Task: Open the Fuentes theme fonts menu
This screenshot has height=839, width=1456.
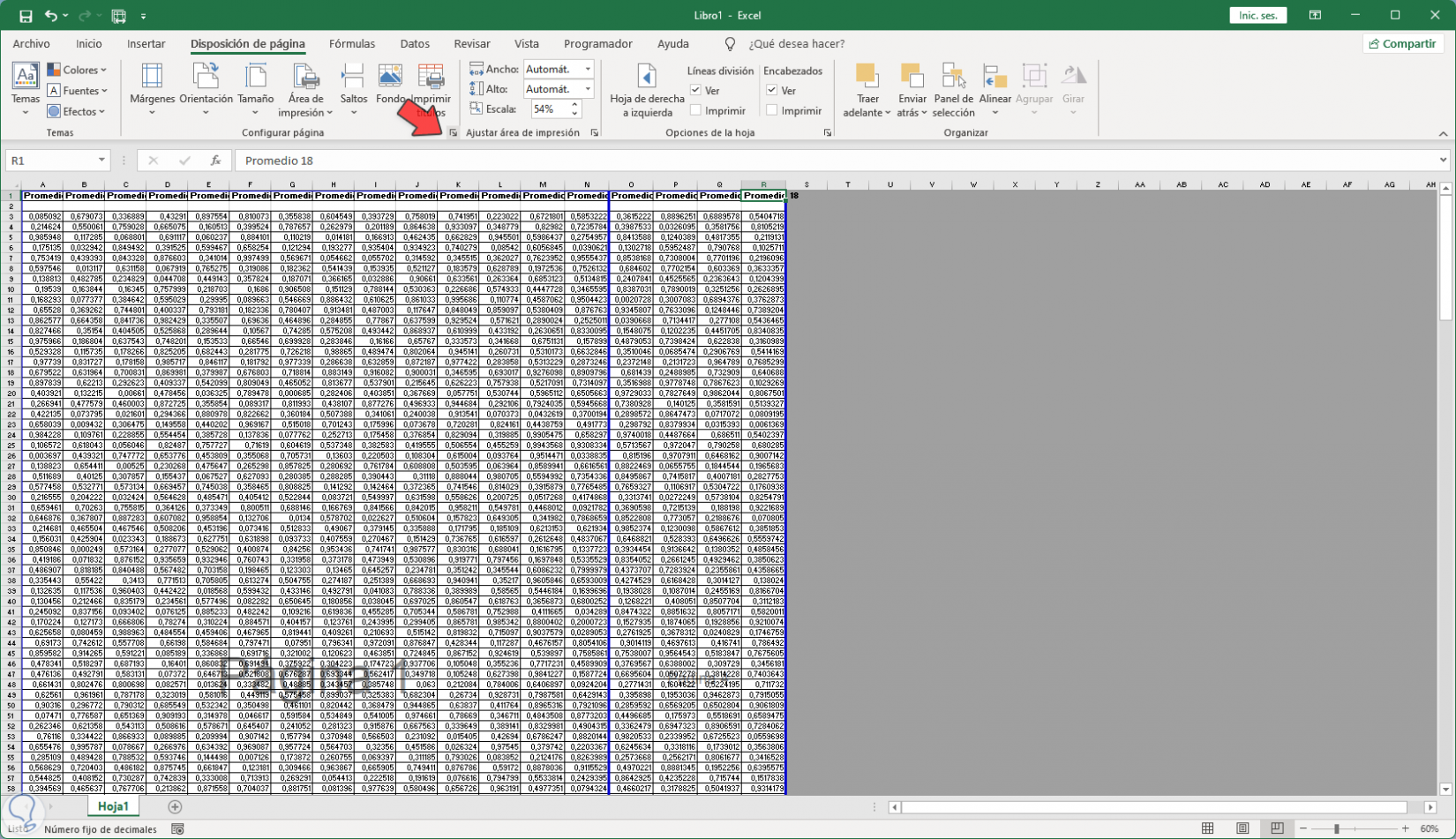Action: tap(77, 91)
